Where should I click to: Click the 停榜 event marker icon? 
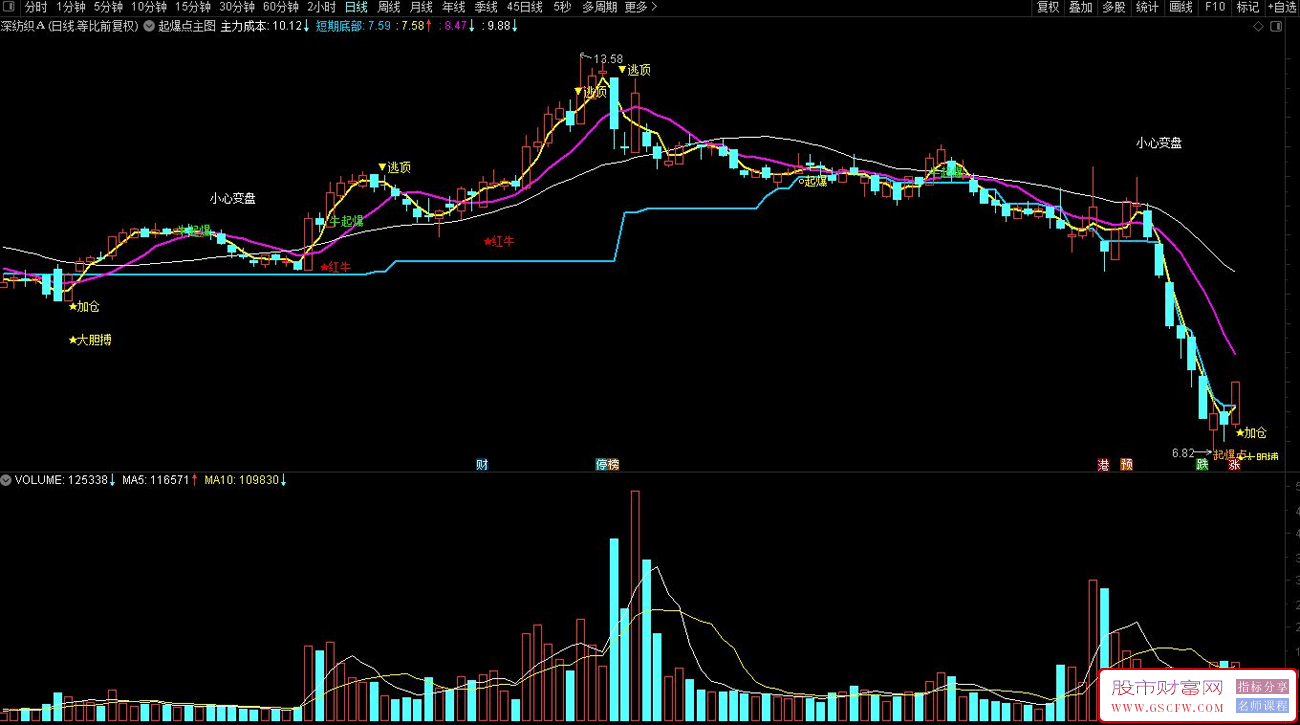(607, 464)
